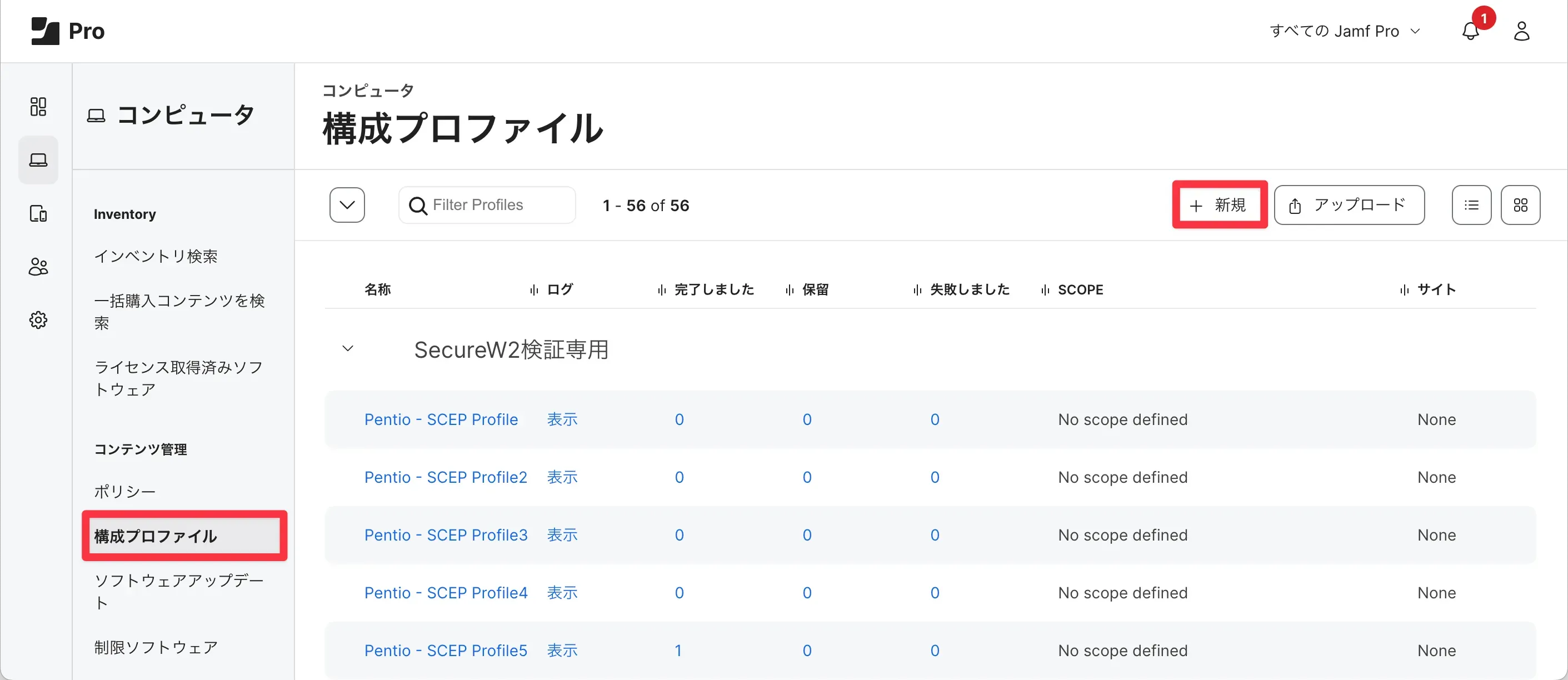
Task: Switch to list view layout
Action: [x=1471, y=205]
